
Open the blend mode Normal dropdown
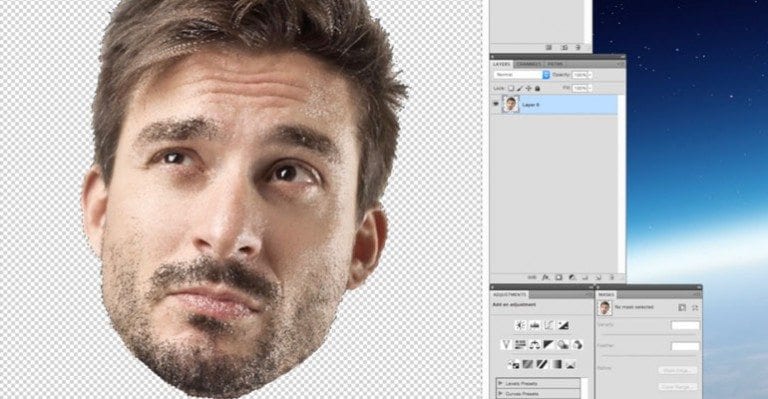coord(522,75)
